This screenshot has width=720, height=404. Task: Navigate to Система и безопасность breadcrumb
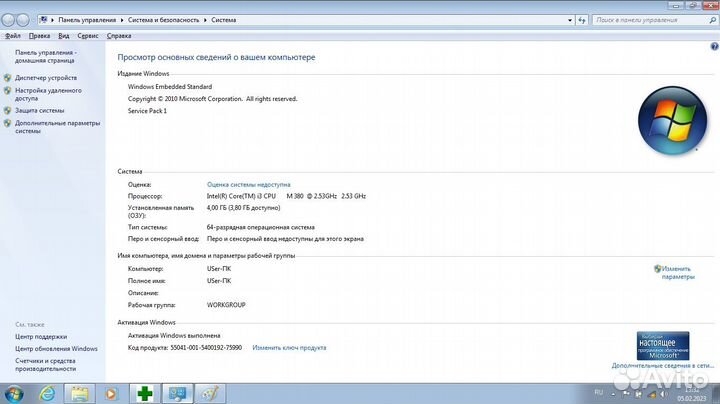pos(163,20)
